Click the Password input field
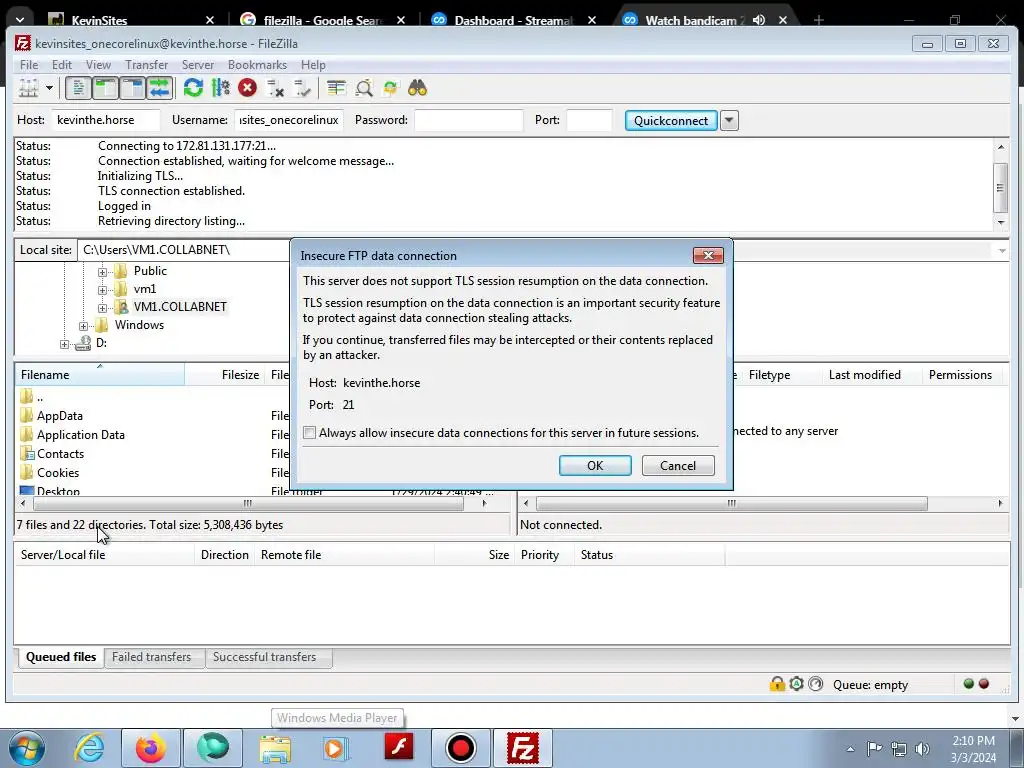This screenshot has width=1024, height=768. pyautogui.click(x=468, y=120)
